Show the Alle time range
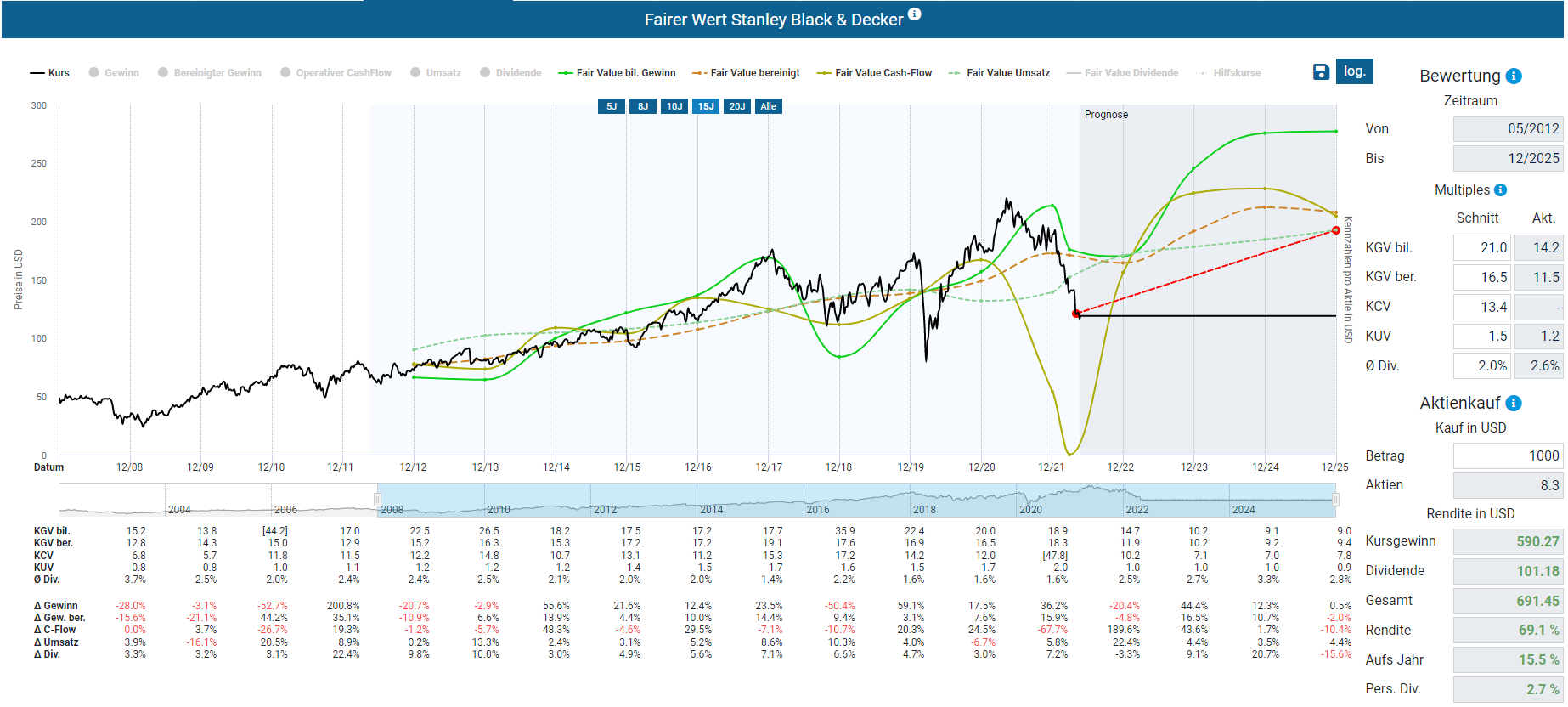The height and width of the screenshot is (707, 1568). [x=768, y=106]
